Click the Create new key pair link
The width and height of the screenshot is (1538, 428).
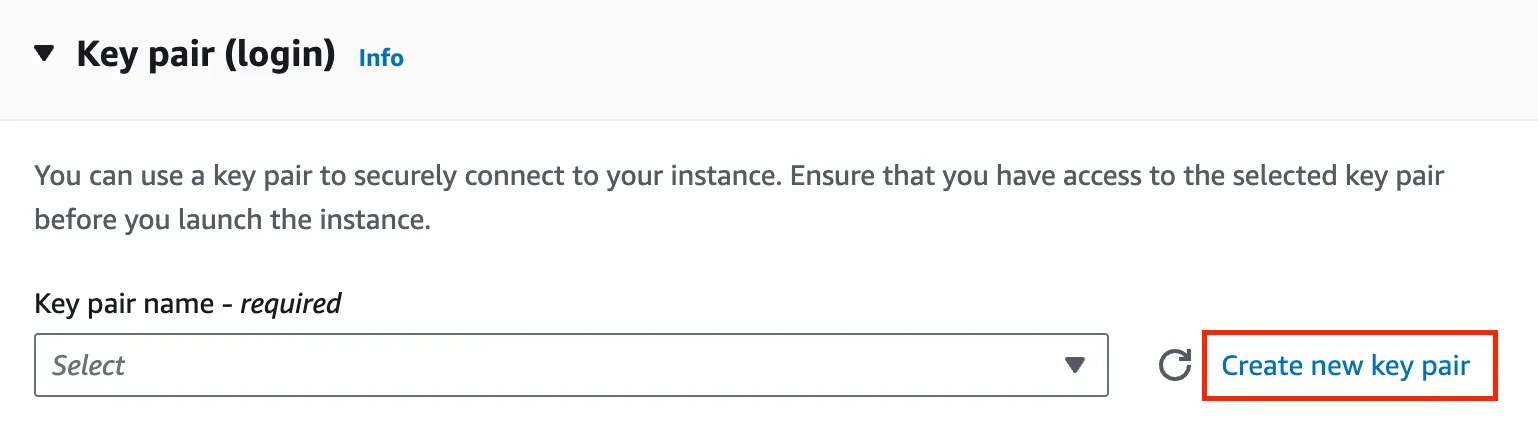1346,366
